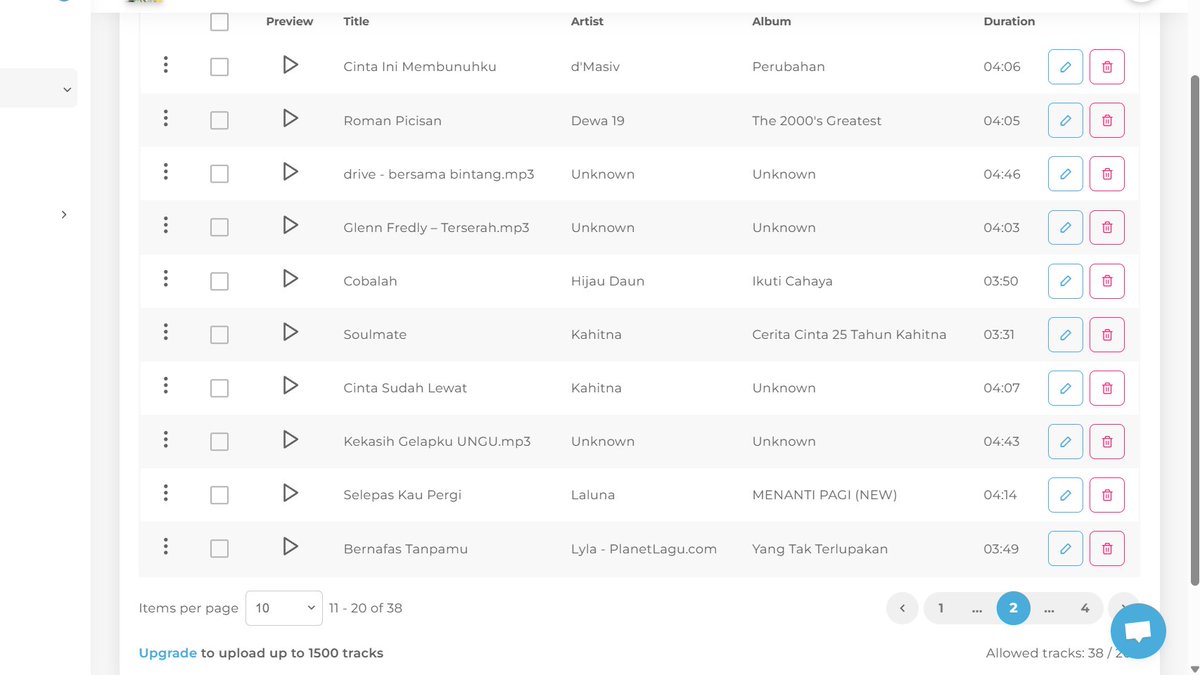Play preview of Selepas Kau Pergi
The width and height of the screenshot is (1200, 675).
pos(290,493)
